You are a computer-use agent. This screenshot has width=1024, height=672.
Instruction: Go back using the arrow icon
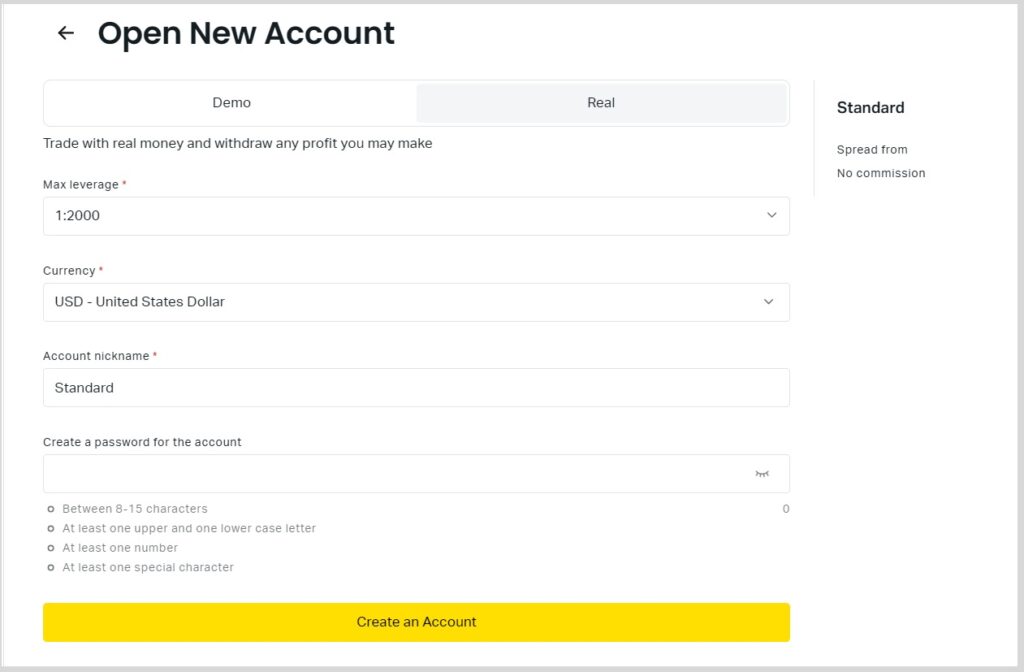click(66, 33)
